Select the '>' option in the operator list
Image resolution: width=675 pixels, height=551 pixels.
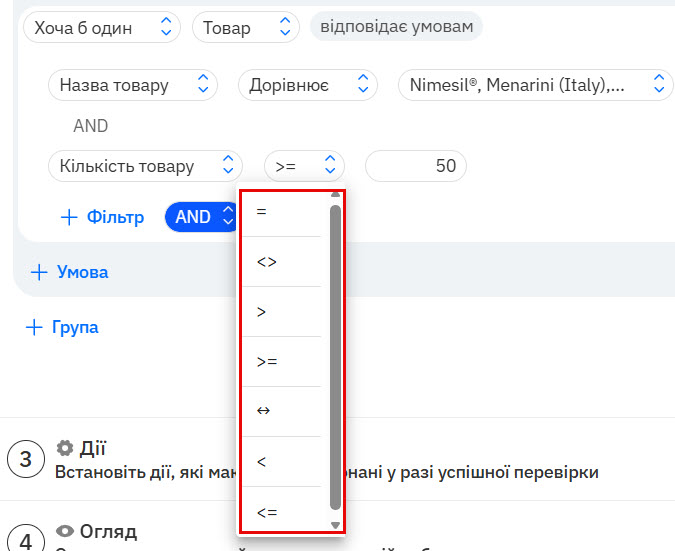(x=282, y=312)
